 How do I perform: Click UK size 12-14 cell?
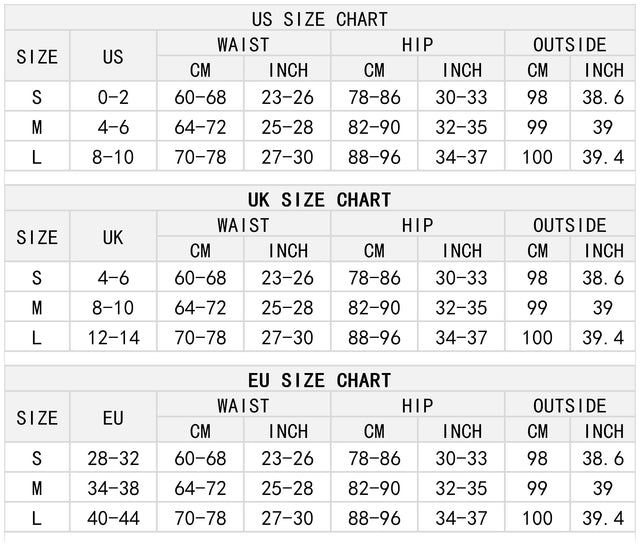coord(113,337)
